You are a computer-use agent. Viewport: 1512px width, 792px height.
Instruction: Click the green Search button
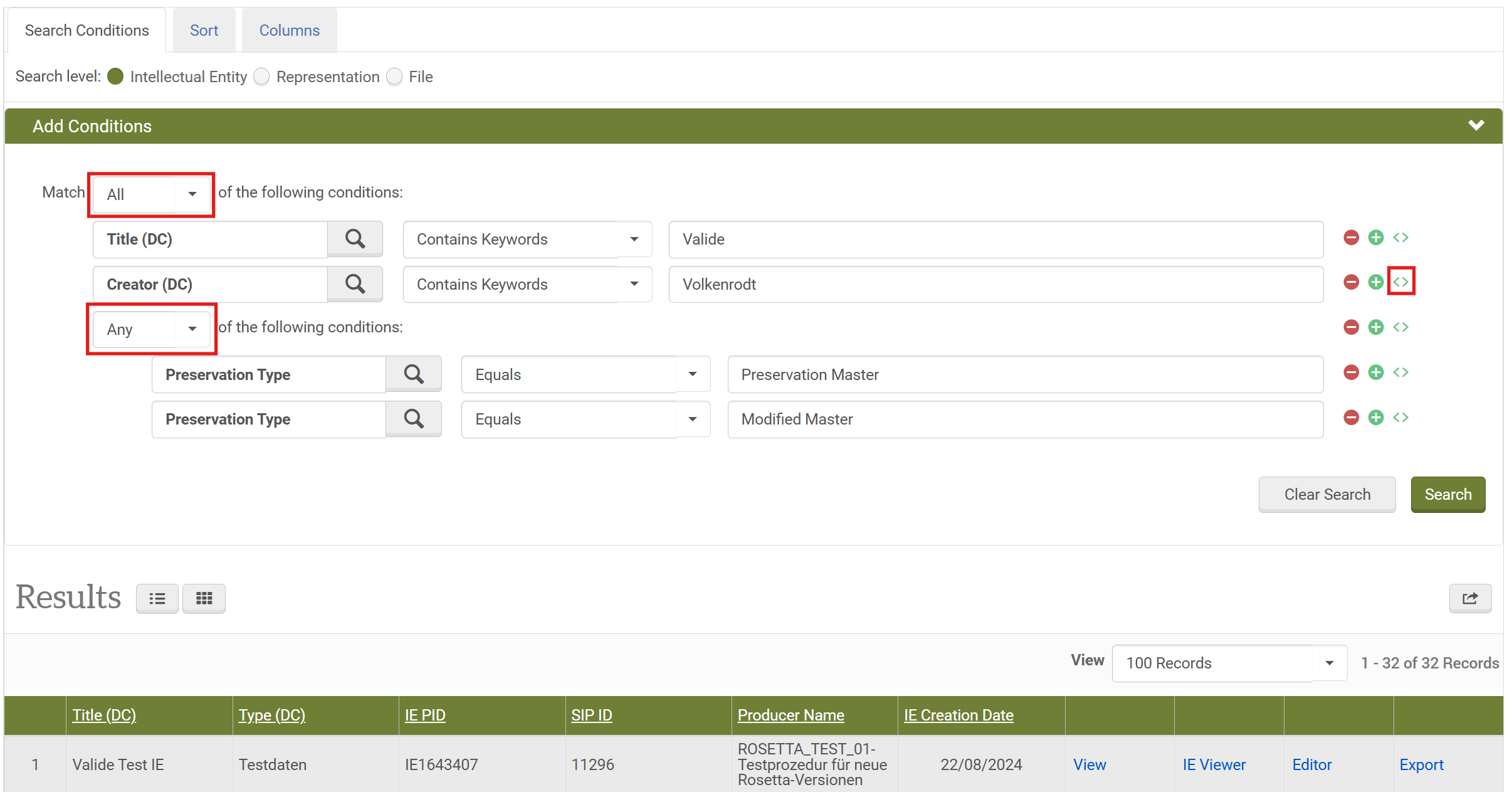coord(1447,495)
